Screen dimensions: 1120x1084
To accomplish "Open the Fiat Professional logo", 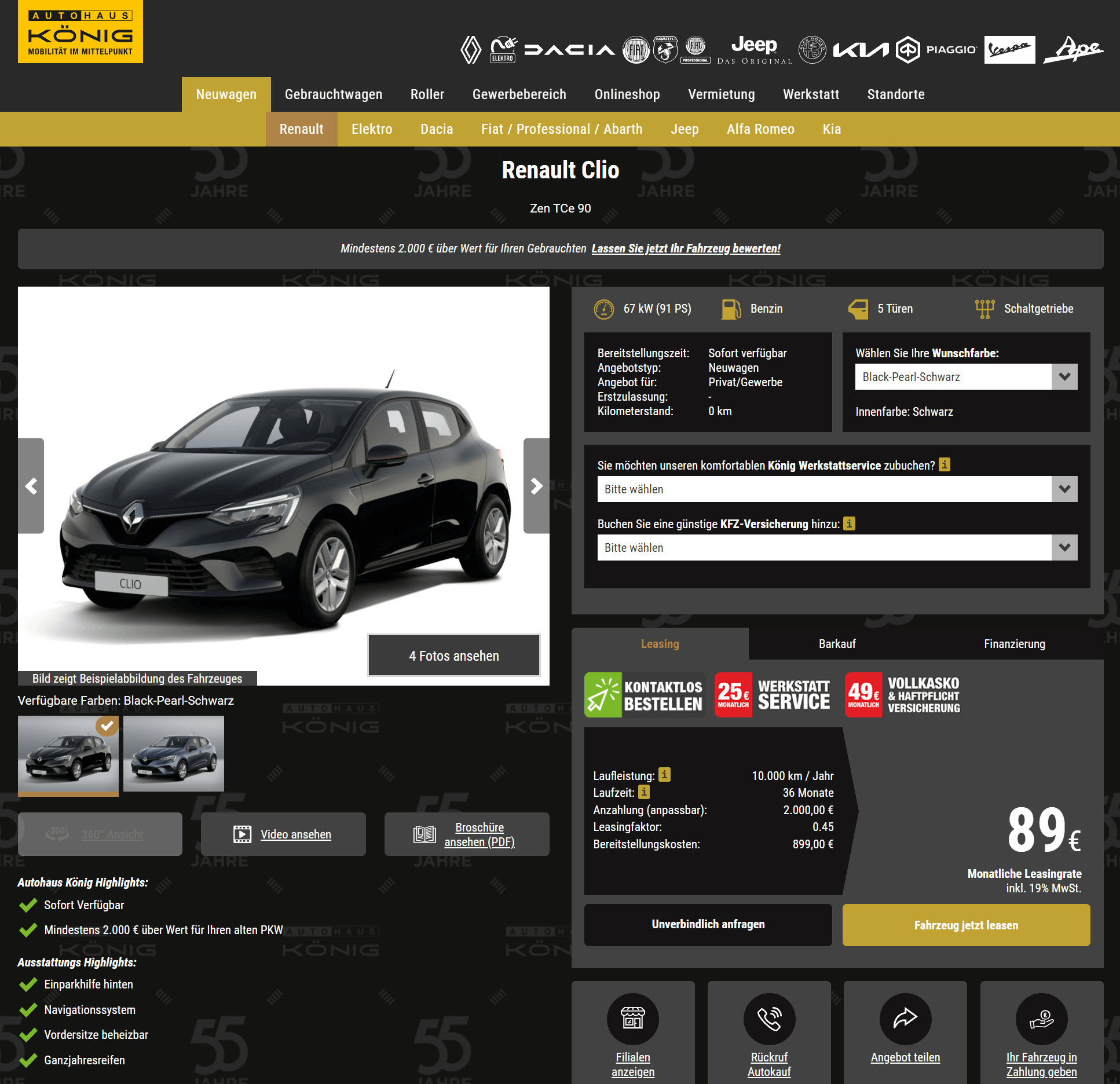I will click(x=696, y=50).
